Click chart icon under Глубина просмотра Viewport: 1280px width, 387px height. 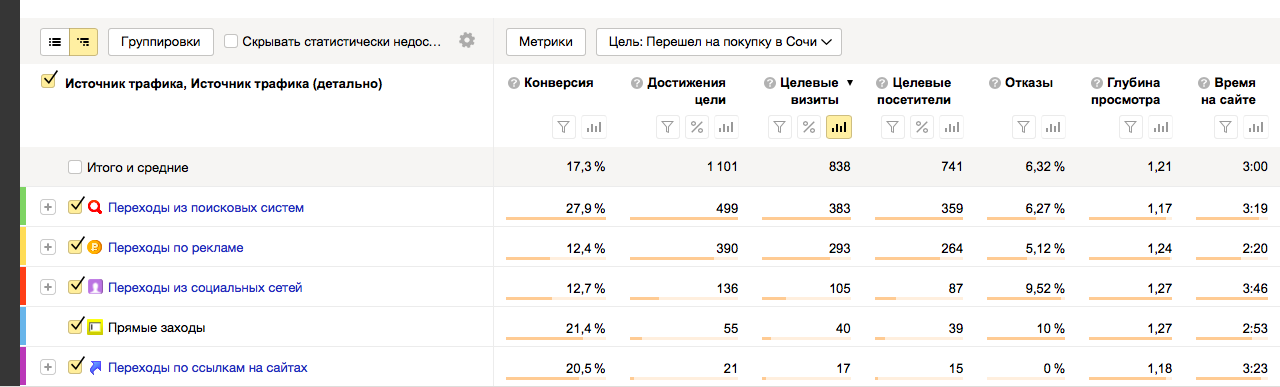point(1159,127)
